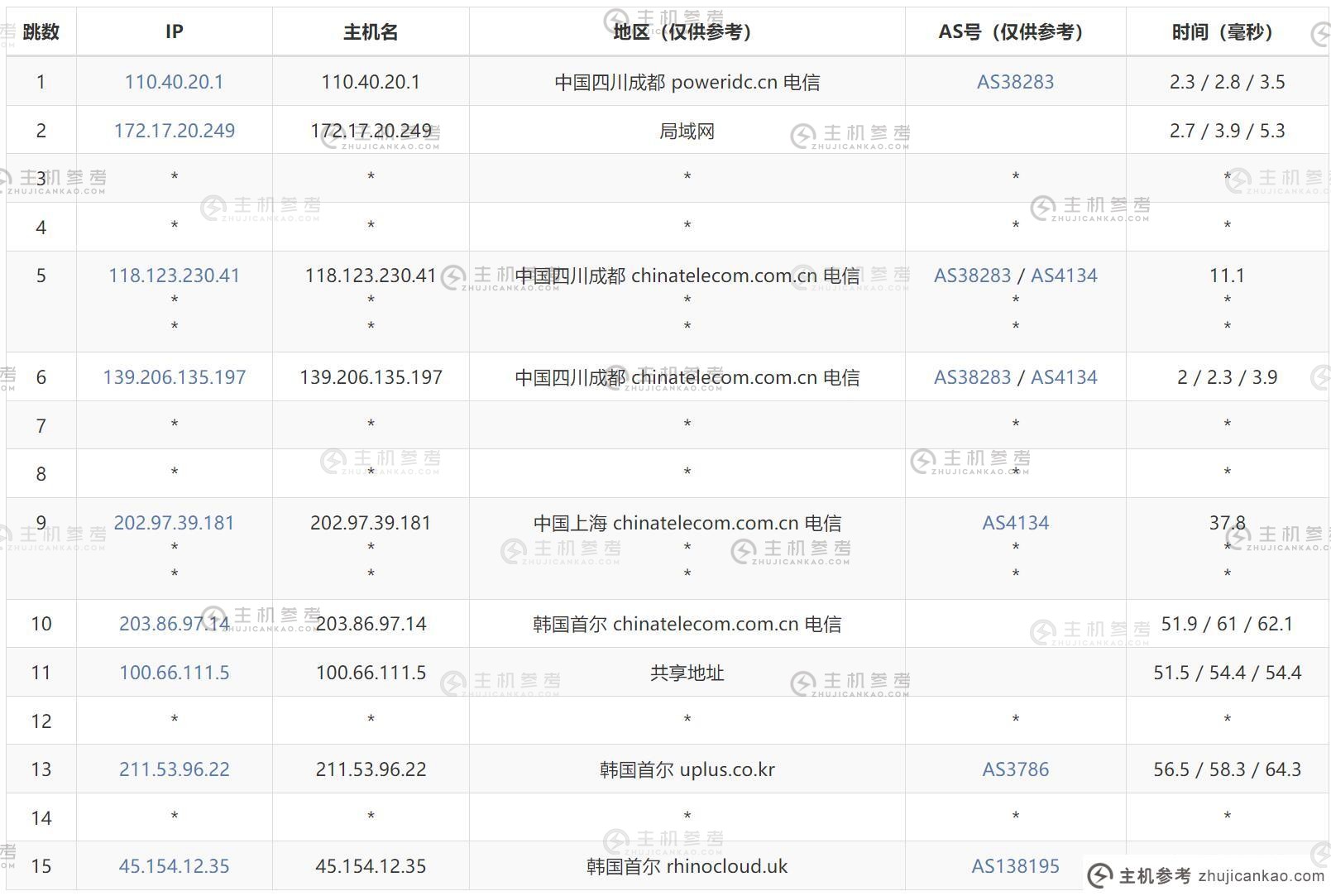1331x896 pixels.
Task: Select hostname cell 110.40.20.1
Action: pos(371,82)
